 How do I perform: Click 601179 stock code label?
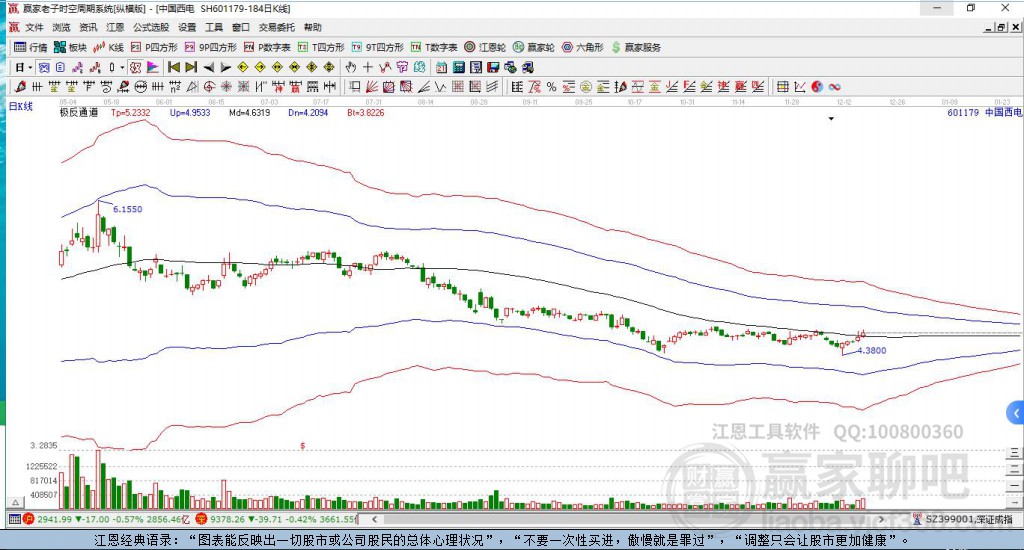point(963,112)
